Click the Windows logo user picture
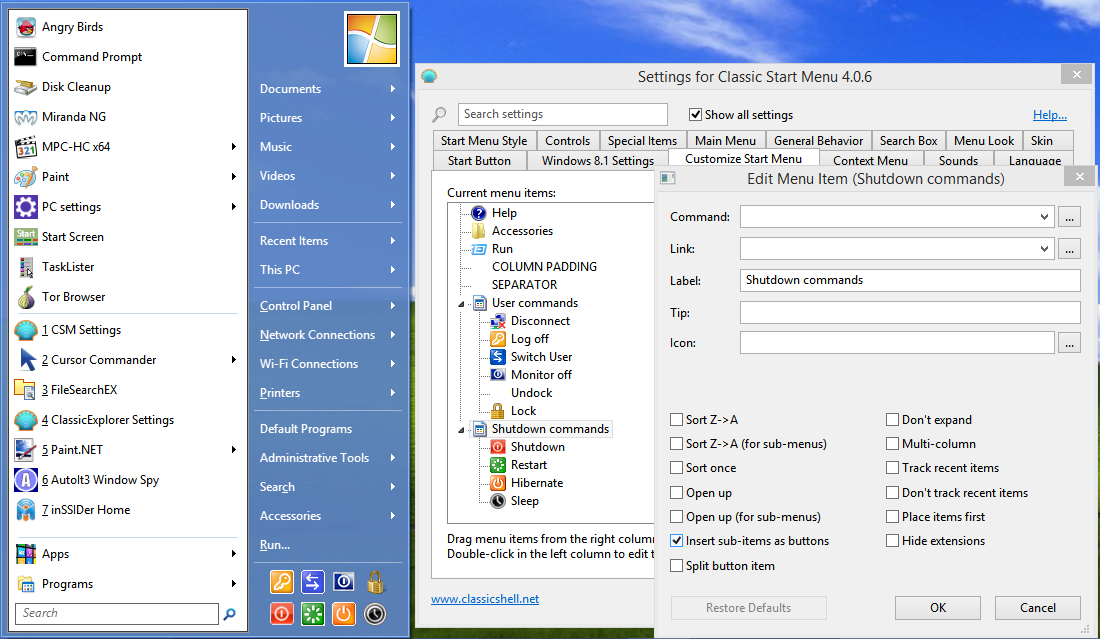1100x639 pixels. click(x=372, y=39)
